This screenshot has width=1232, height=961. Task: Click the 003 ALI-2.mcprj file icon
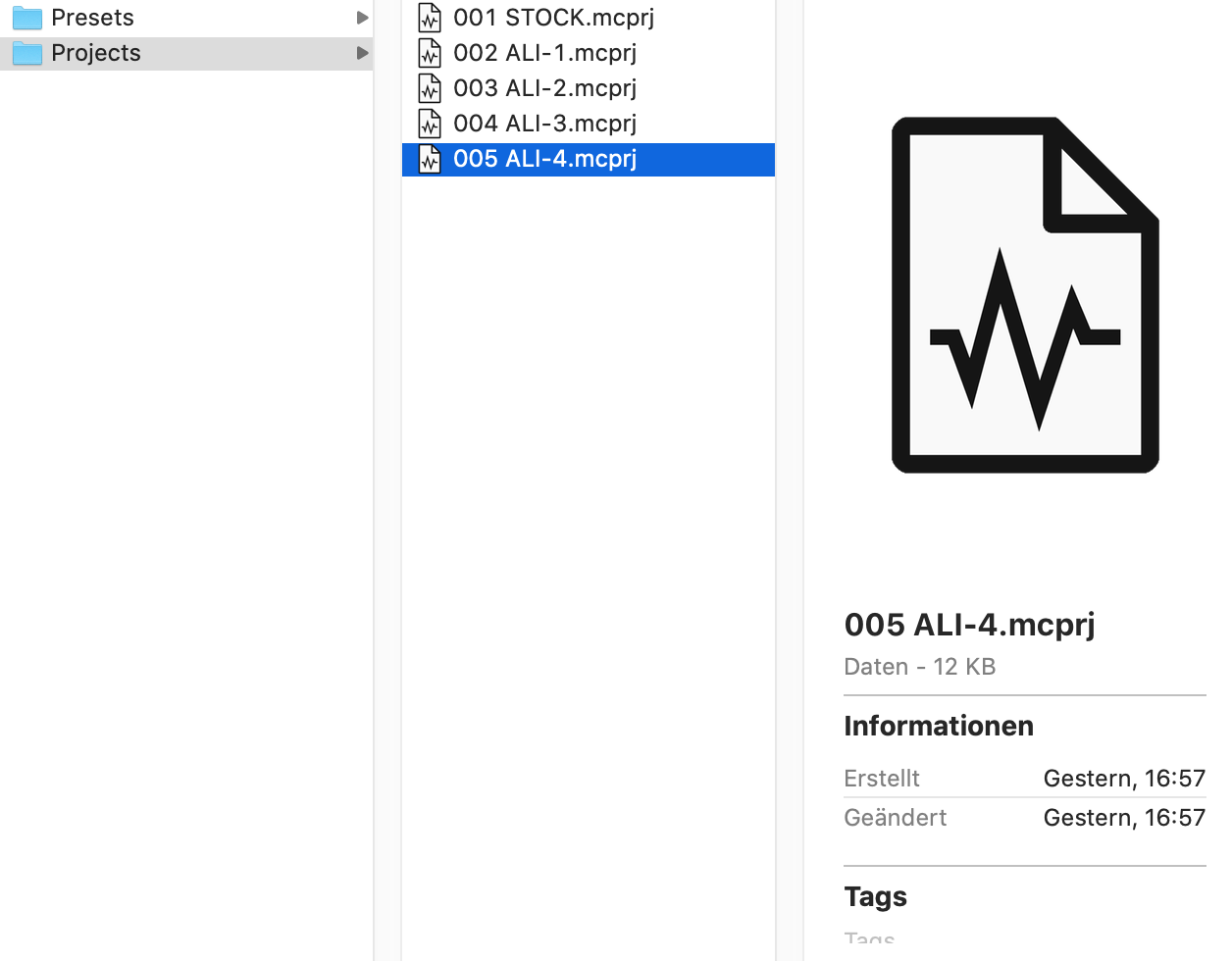coord(430,88)
